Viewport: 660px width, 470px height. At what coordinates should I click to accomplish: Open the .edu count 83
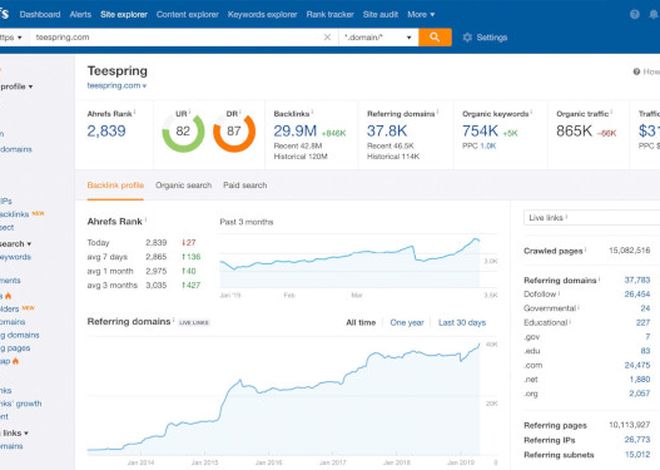pos(646,351)
